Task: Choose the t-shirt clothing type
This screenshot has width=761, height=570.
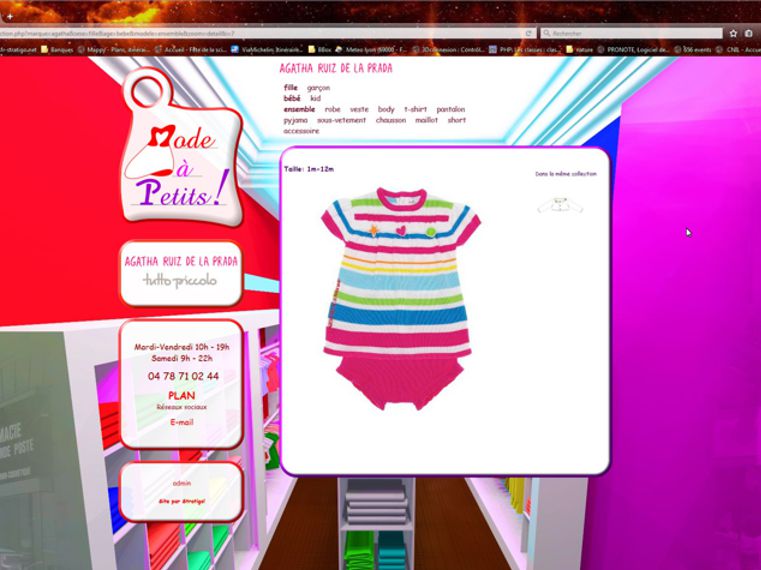Action: [415, 109]
